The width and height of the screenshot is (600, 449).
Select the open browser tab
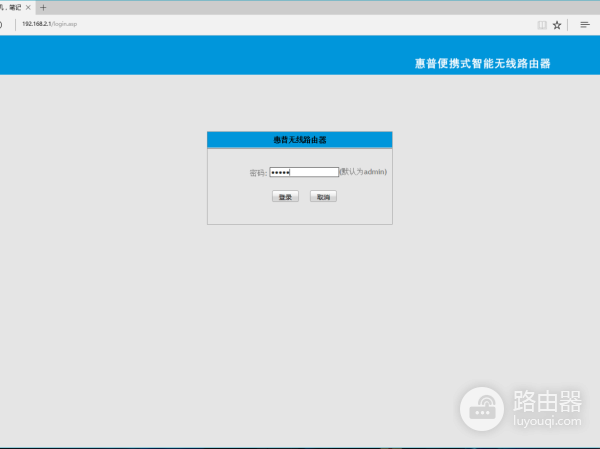(12, 7)
